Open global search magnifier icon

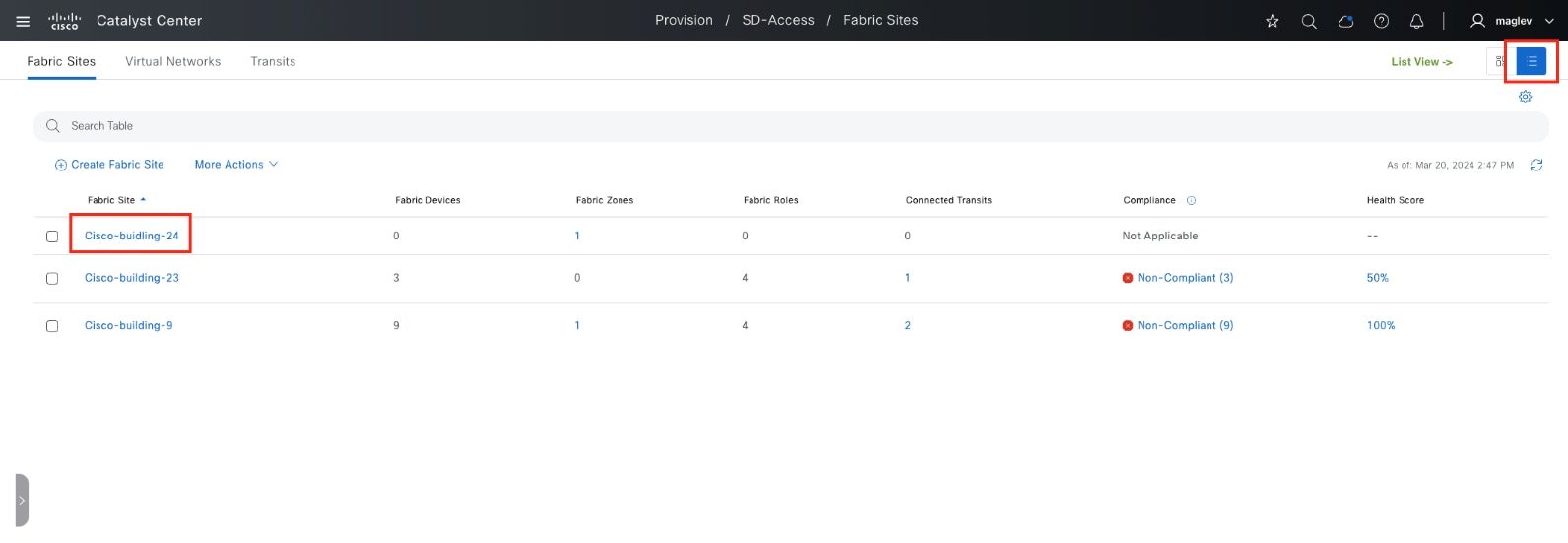1309,21
